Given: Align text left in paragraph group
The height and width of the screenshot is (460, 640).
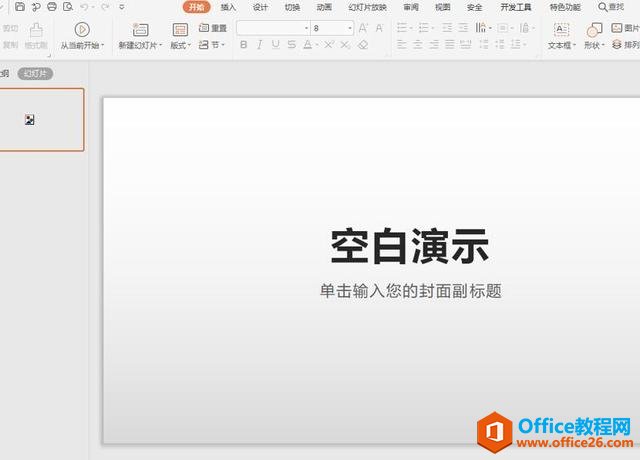Looking at the screenshot, I should coord(402,44).
